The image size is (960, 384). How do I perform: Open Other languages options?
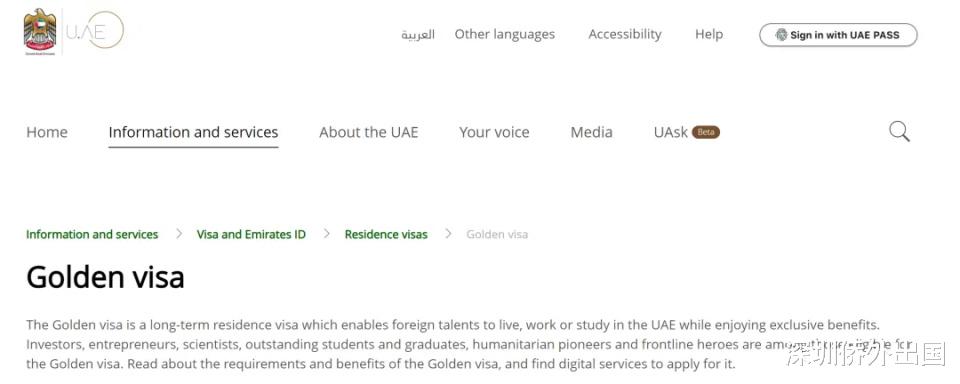click(x=504, y=34)
